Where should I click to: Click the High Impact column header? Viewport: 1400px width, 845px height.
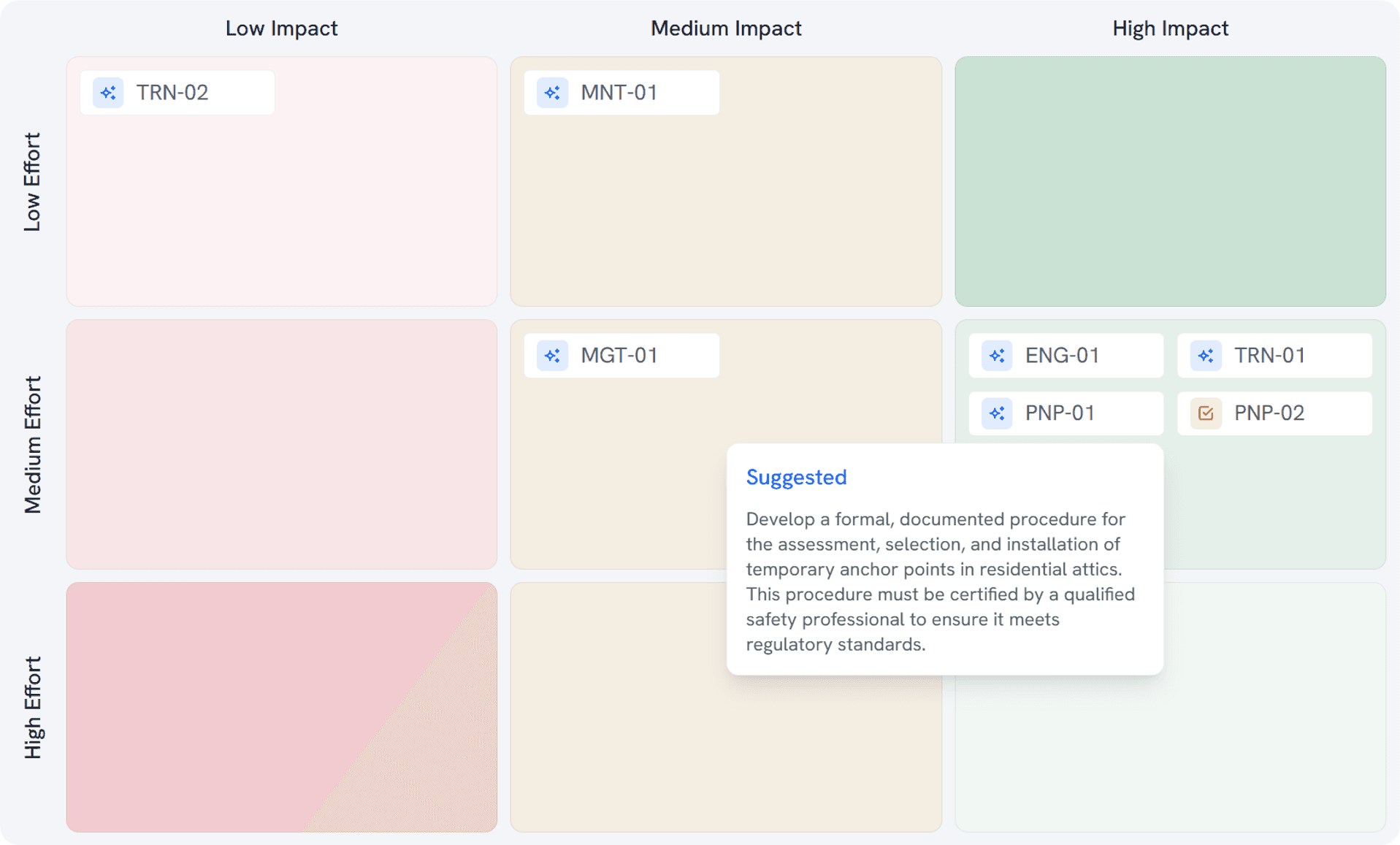1170,28
